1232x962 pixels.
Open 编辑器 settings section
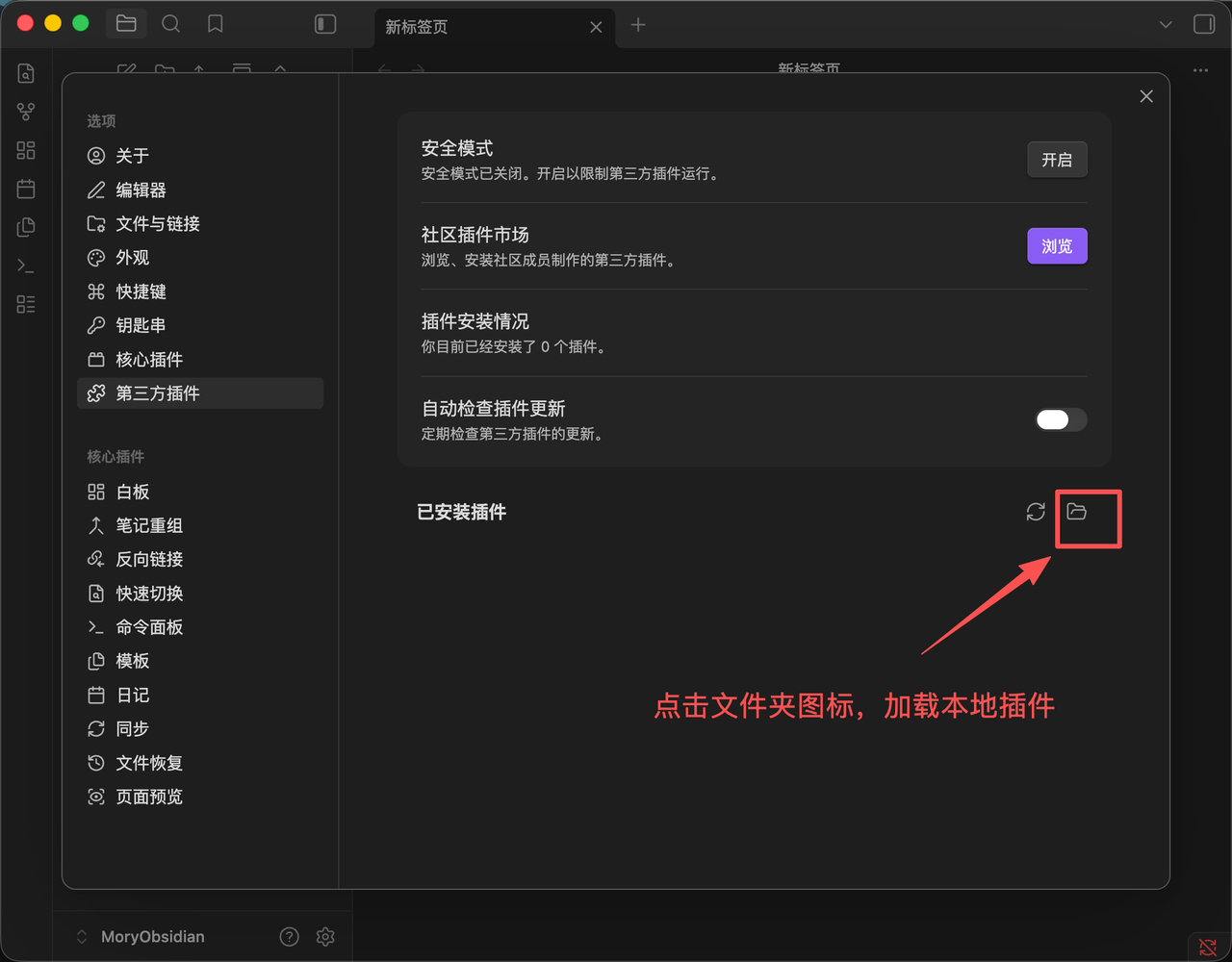click(200, 190)
